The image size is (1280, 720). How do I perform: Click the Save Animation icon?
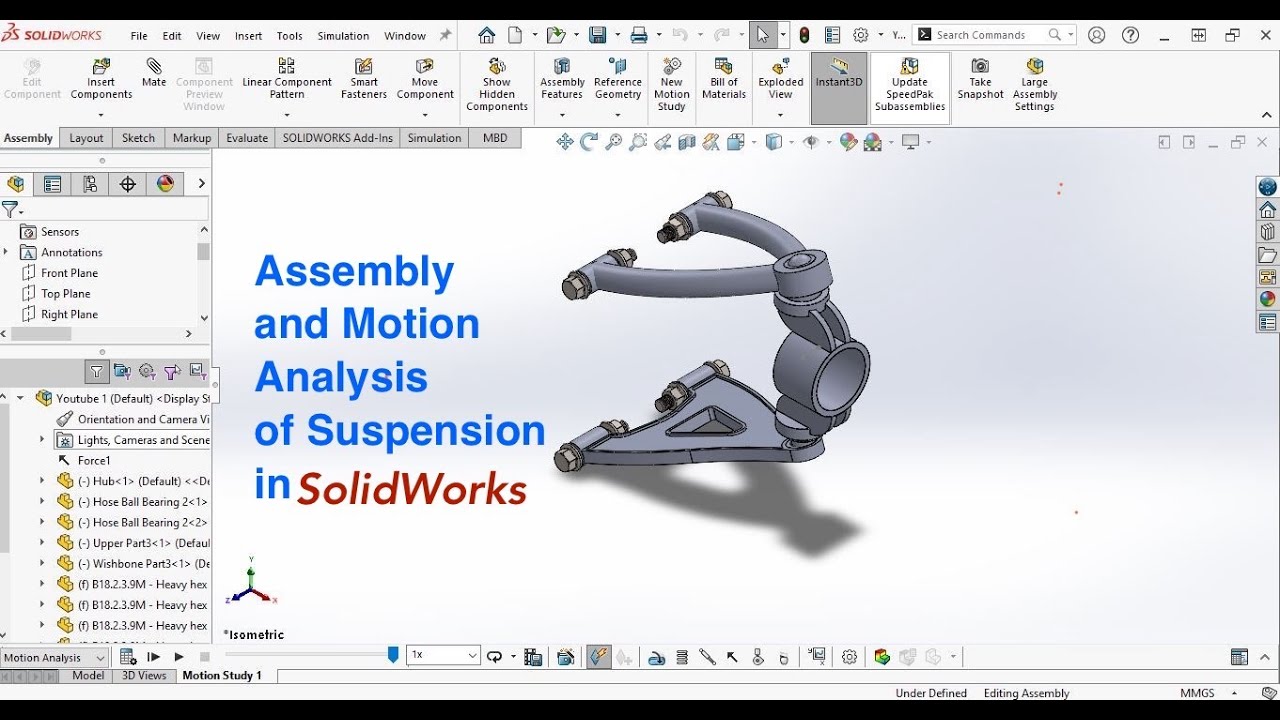click(533, 657)
